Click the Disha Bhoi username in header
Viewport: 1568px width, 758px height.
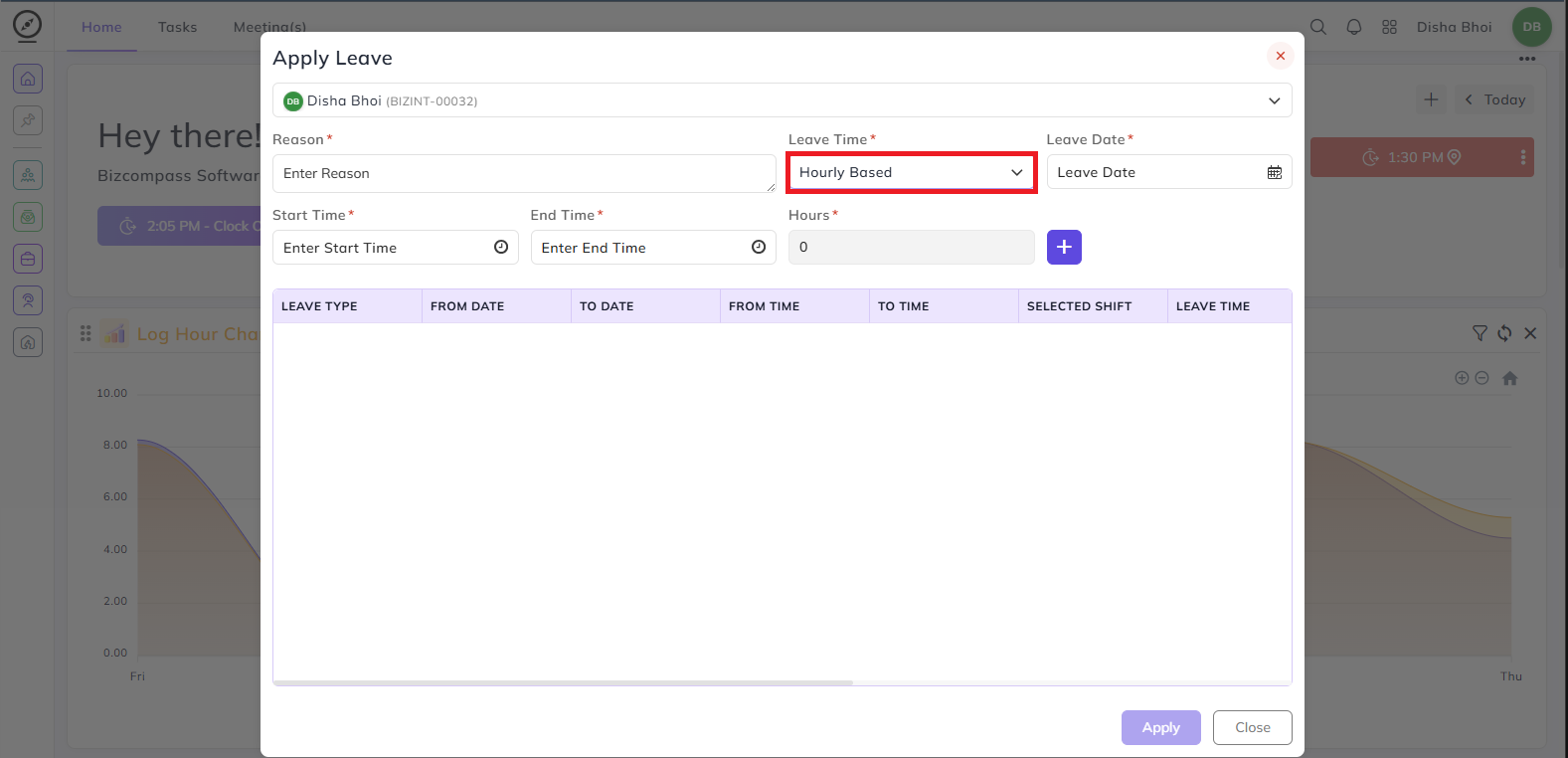coord(1455,27)
